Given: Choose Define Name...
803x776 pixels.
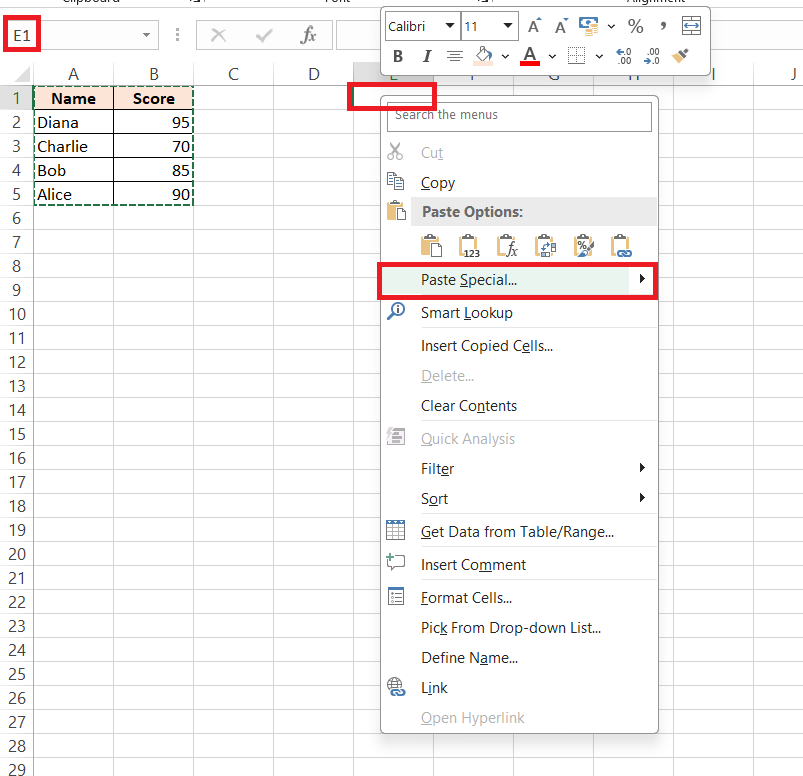Looking at the screenshot, I should (519, 658).
